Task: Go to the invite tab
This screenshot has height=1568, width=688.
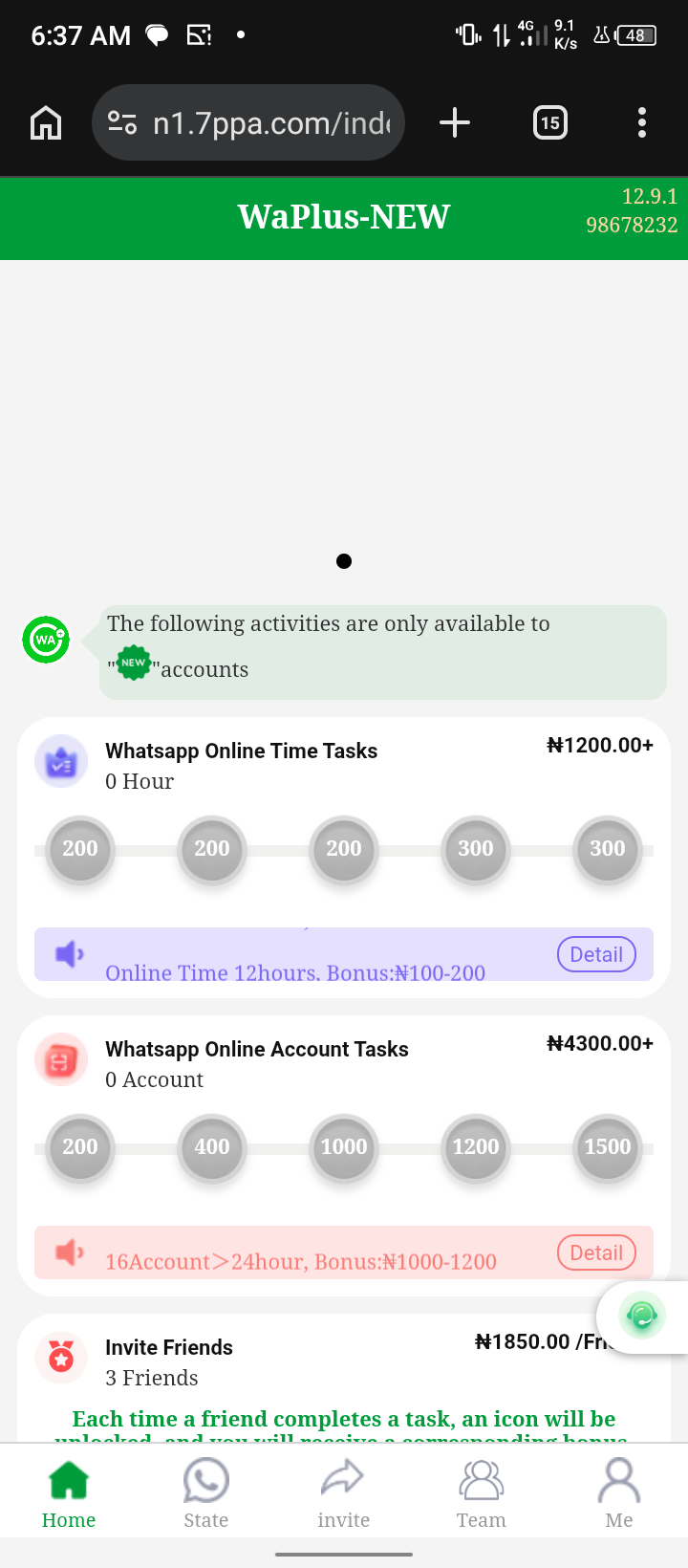Action: (344, 1494)
